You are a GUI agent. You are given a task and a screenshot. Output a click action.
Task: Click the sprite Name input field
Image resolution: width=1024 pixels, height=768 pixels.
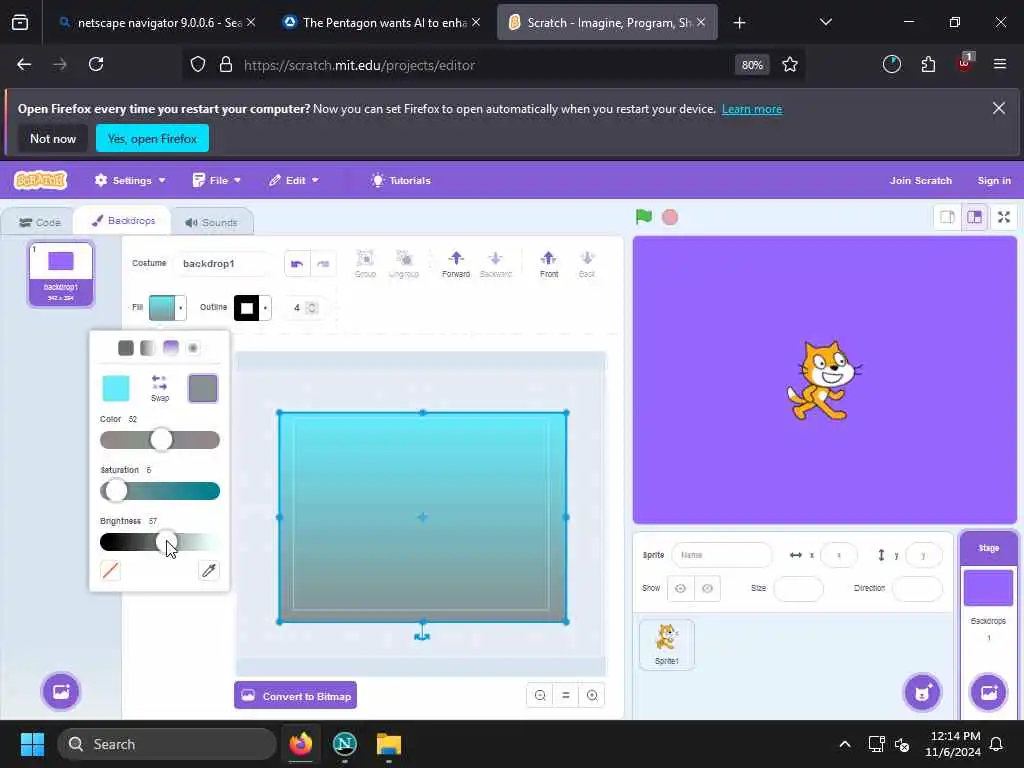[722, 555]
